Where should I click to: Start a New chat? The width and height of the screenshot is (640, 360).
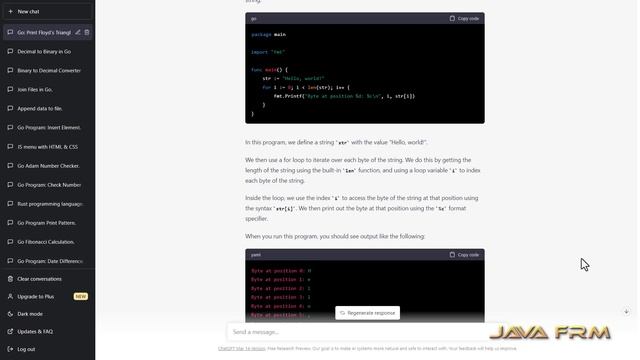tap(48, 11)
